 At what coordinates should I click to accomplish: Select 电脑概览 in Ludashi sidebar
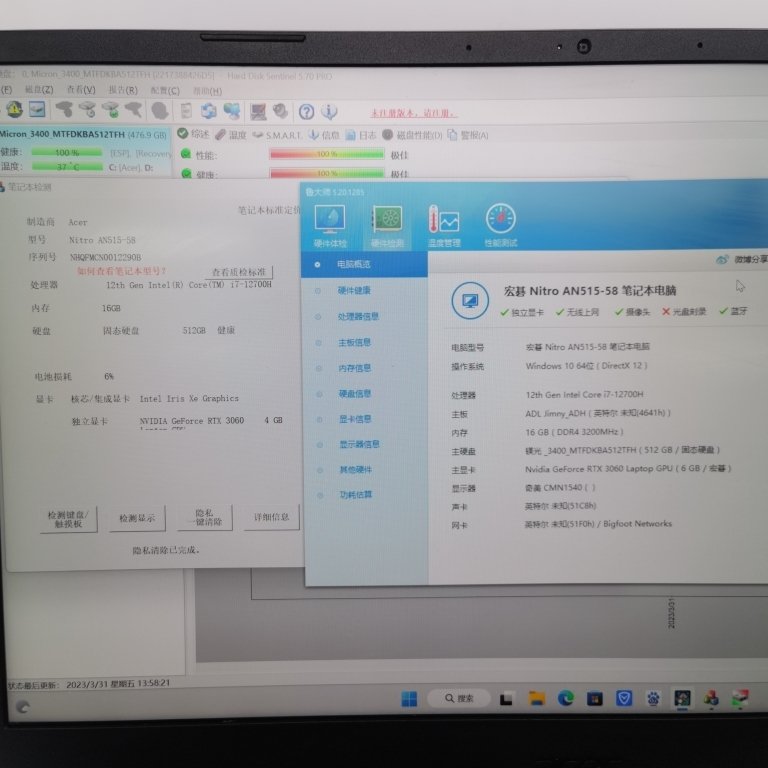click(x=364, y=264)
